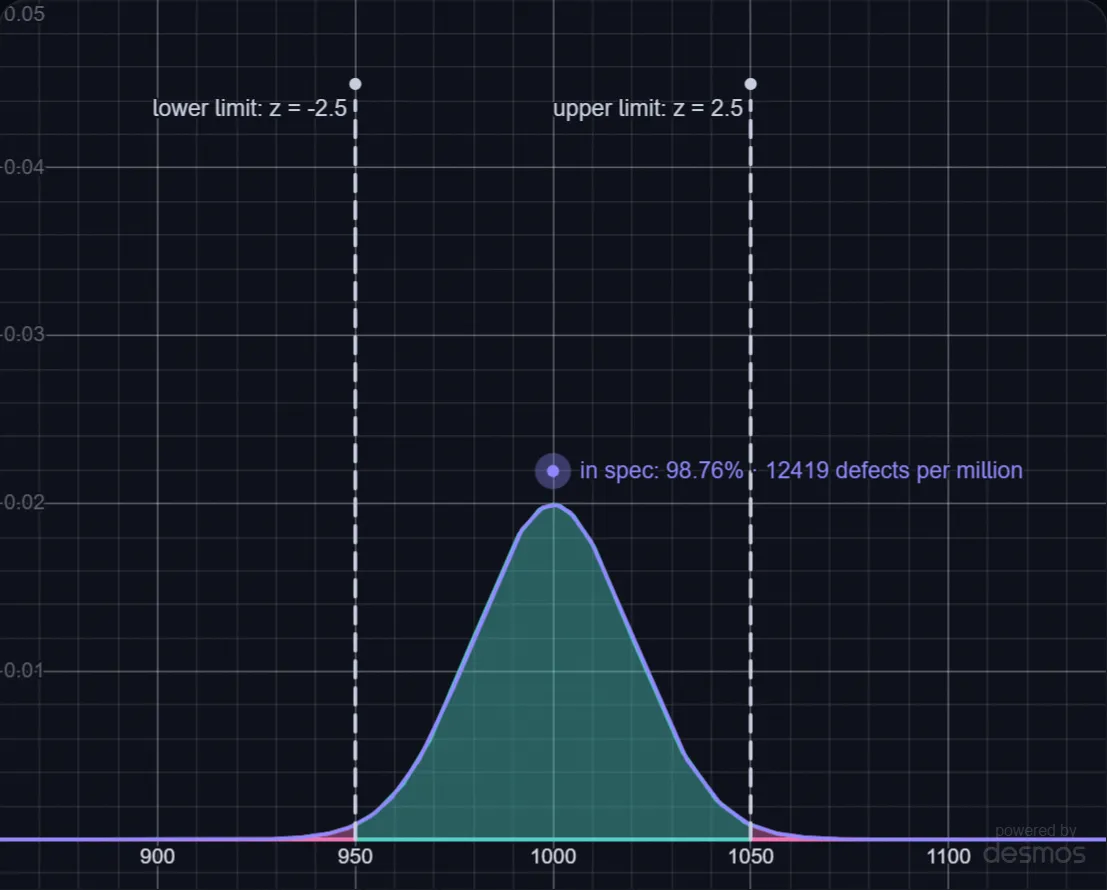Click the y-axis label 0.03
This screenshot has height=890, width=1107.
23,335
